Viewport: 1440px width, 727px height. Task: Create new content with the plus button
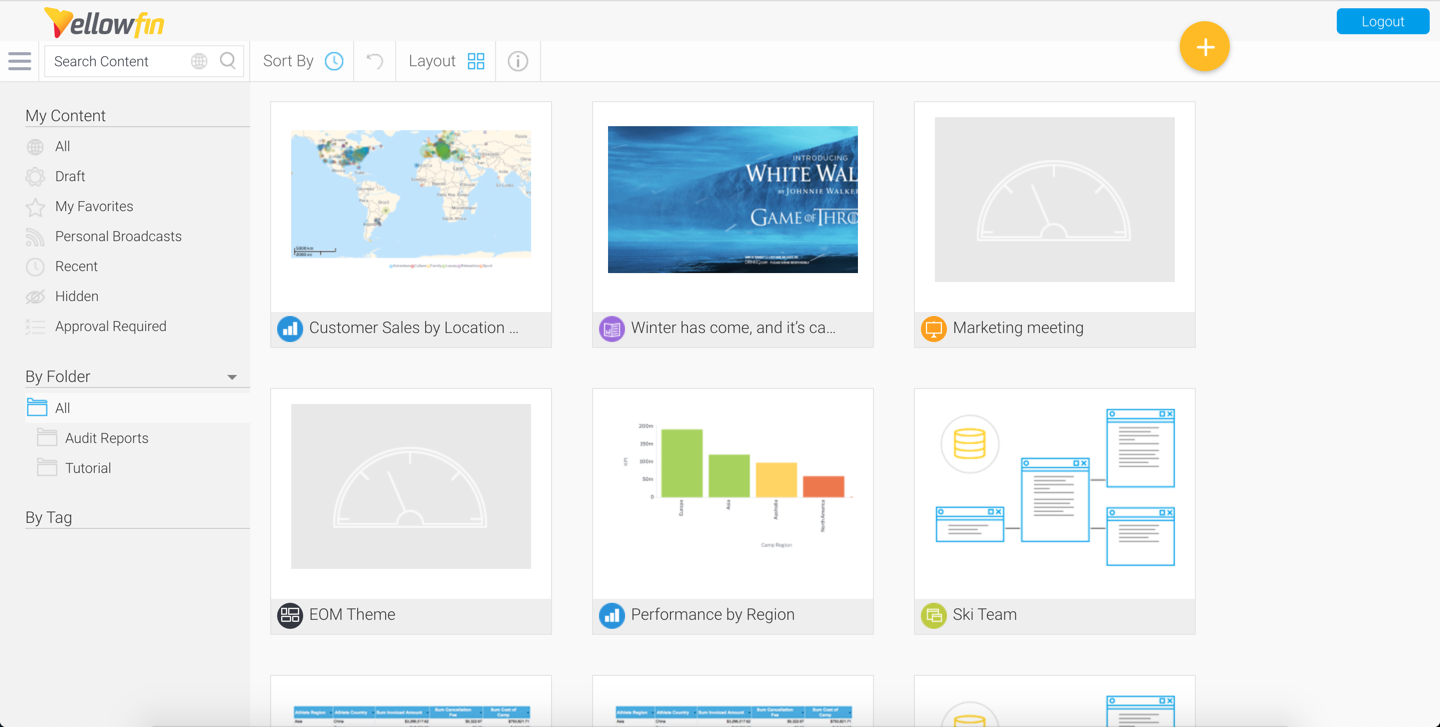click(1204, 46)
